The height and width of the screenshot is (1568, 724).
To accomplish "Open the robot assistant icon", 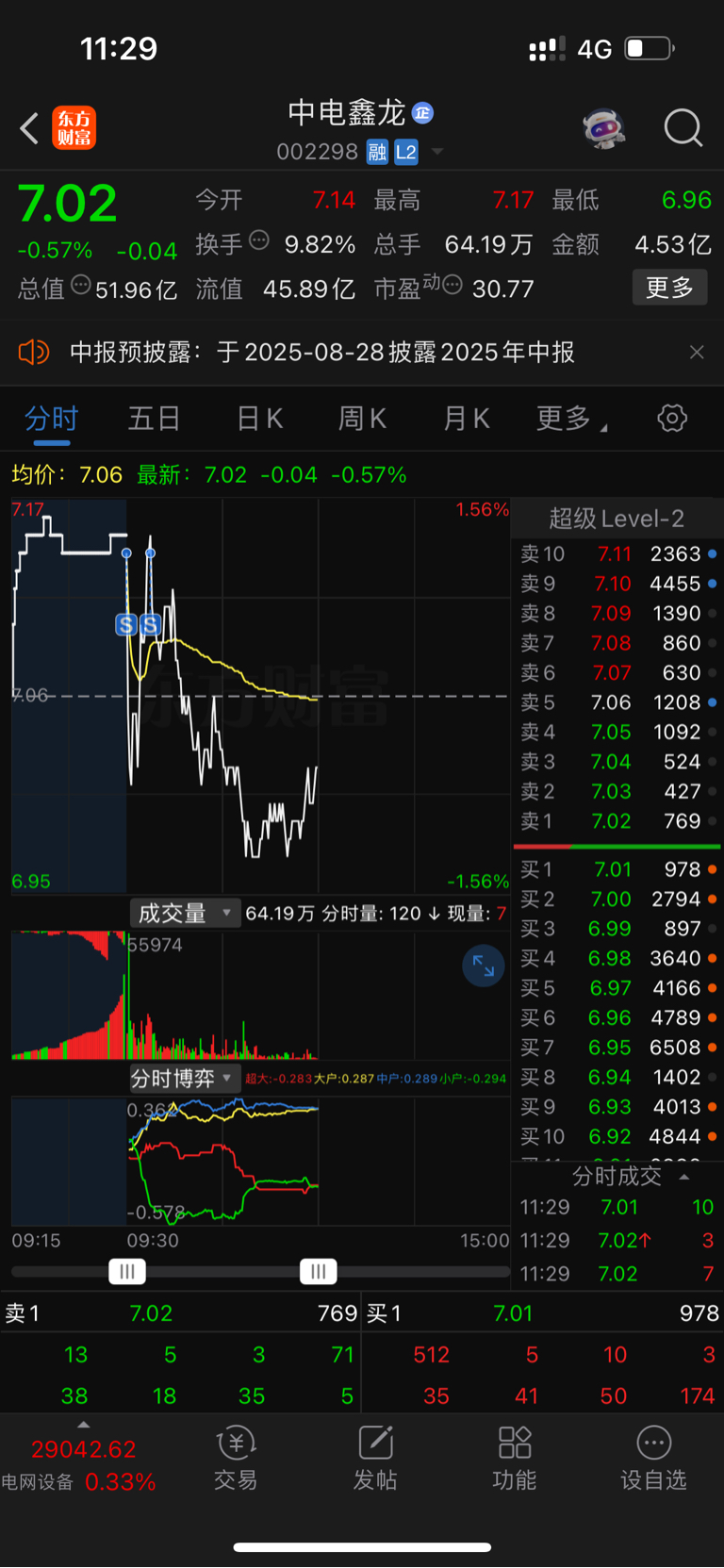I will 604,128.
